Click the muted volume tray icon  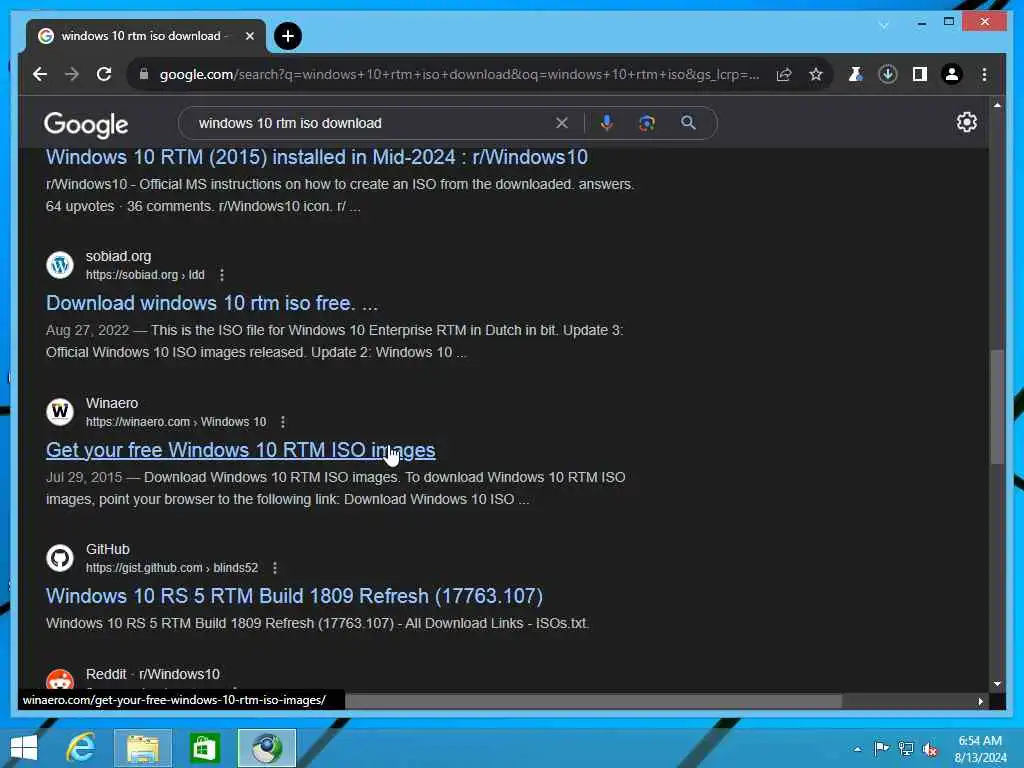930,748
